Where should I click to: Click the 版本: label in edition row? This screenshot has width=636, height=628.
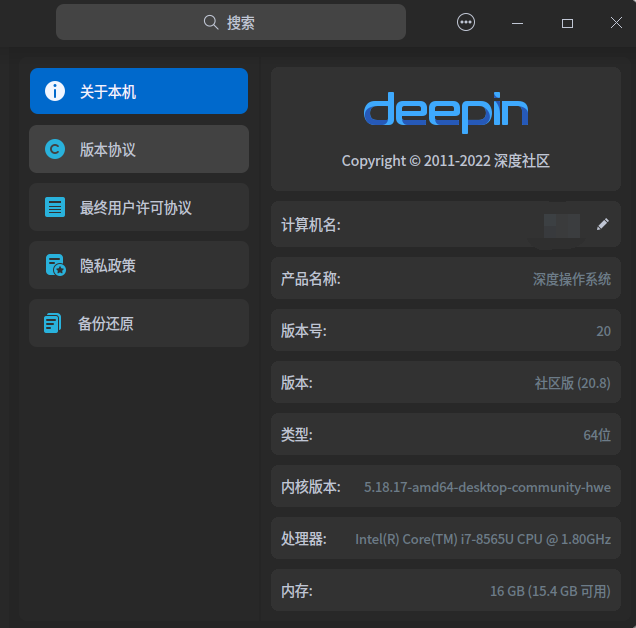pos(297,383)
